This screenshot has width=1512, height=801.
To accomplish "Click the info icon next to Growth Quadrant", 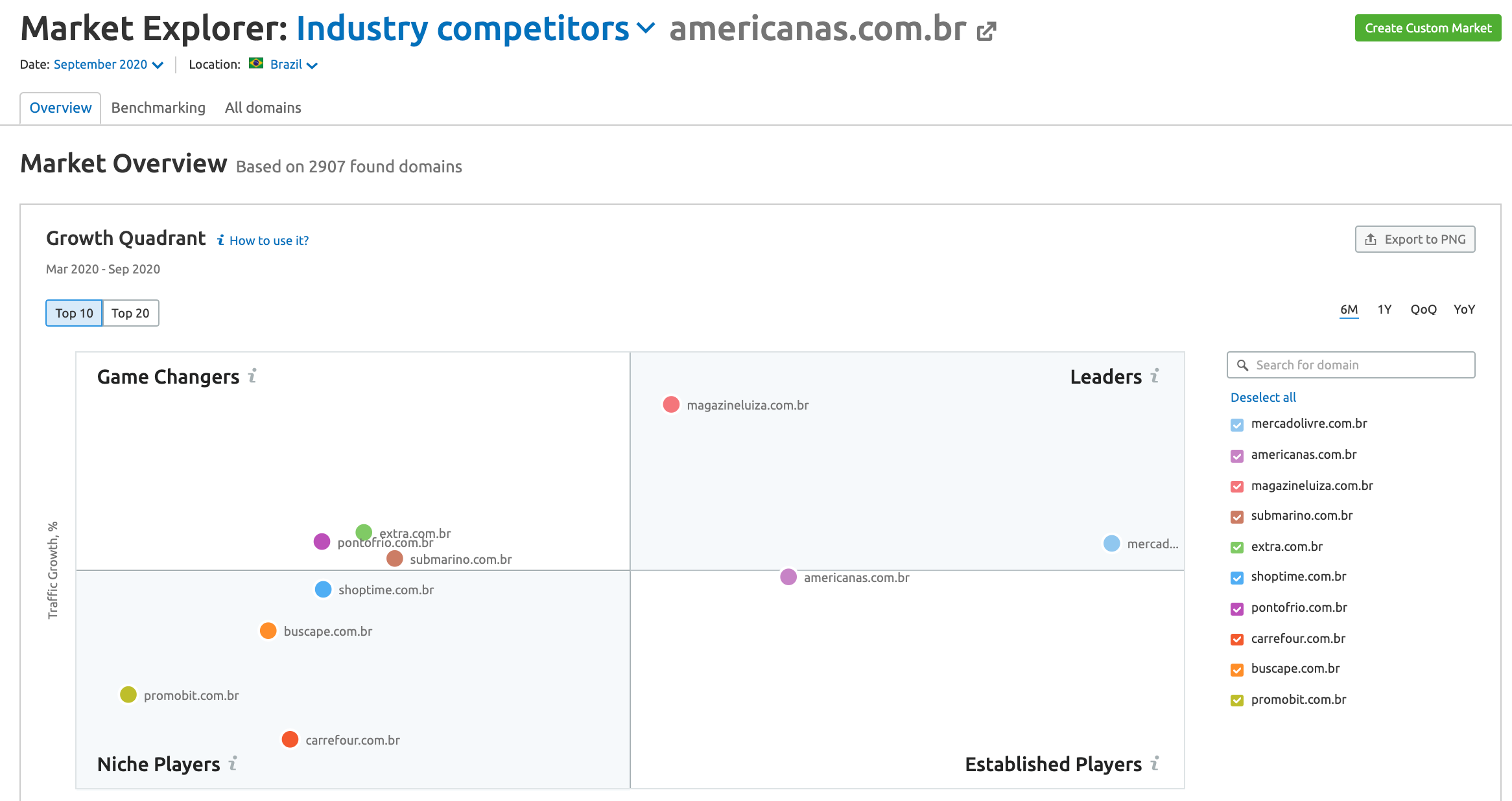I will (x=221, y=240).
